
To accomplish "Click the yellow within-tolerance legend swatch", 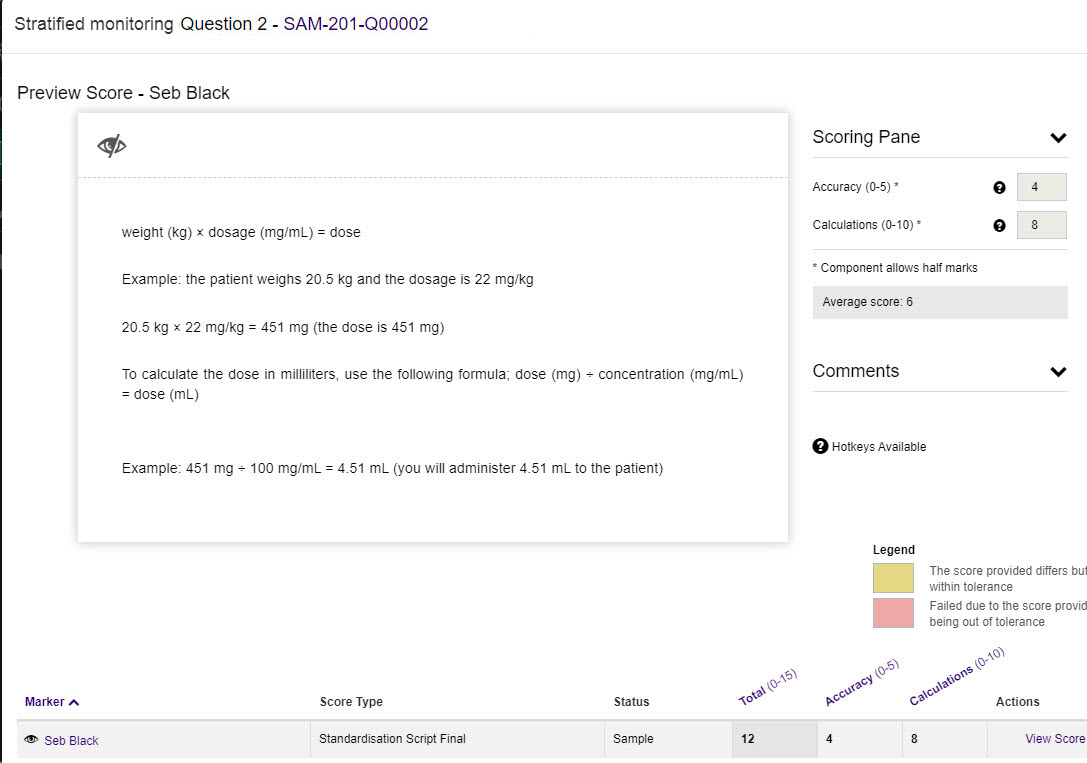I will [x=893, y=578].
